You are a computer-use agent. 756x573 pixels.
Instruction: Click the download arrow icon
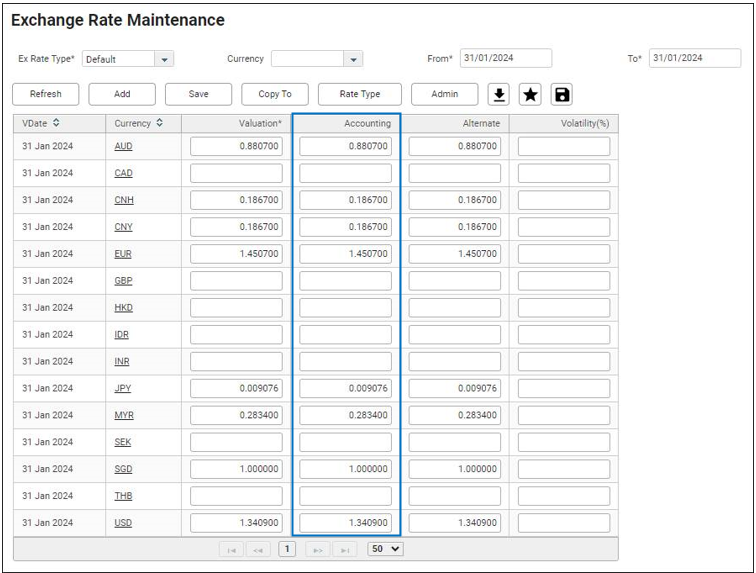click(499, 94)
